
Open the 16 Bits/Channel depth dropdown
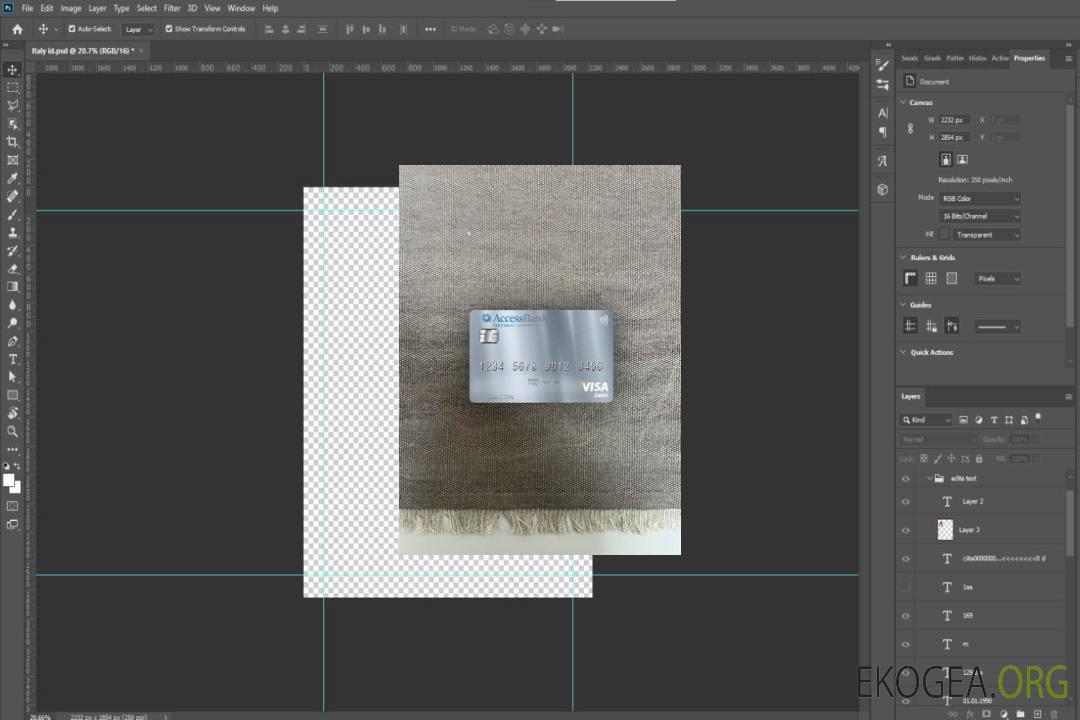pyautogui.click(x=980, y=216)
